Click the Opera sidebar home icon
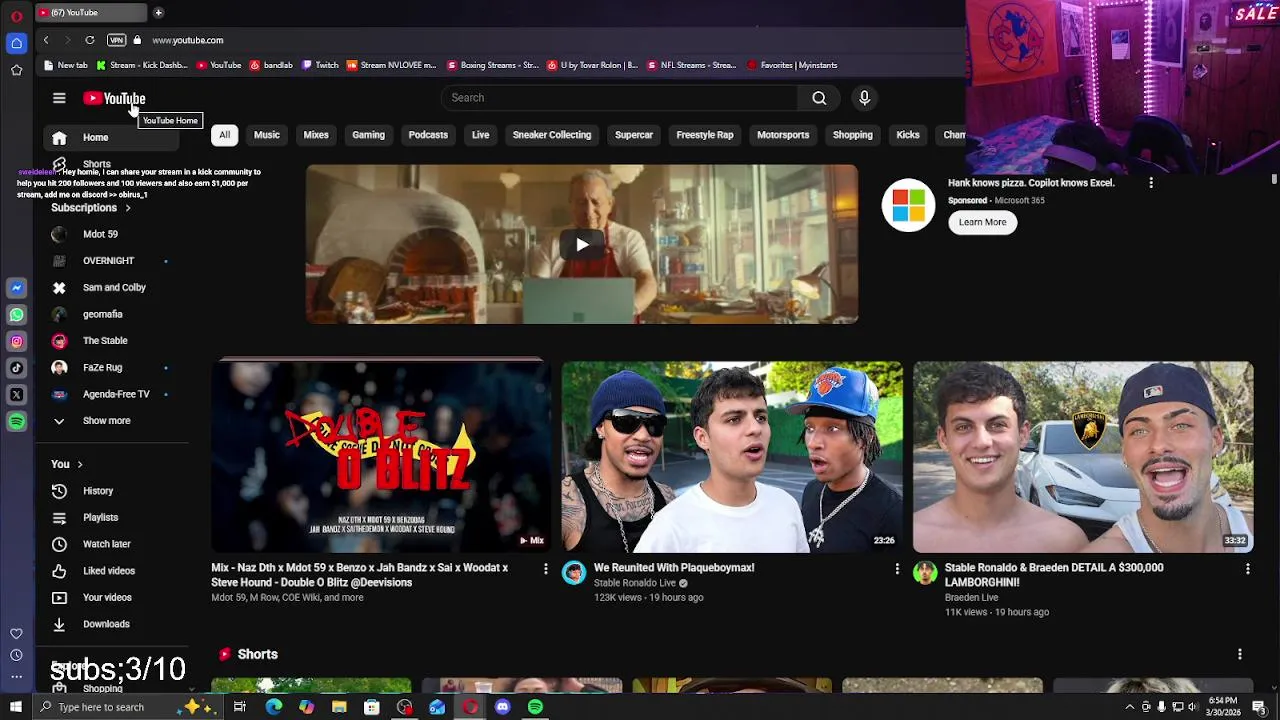The image size is (1280, 720). 16,43
